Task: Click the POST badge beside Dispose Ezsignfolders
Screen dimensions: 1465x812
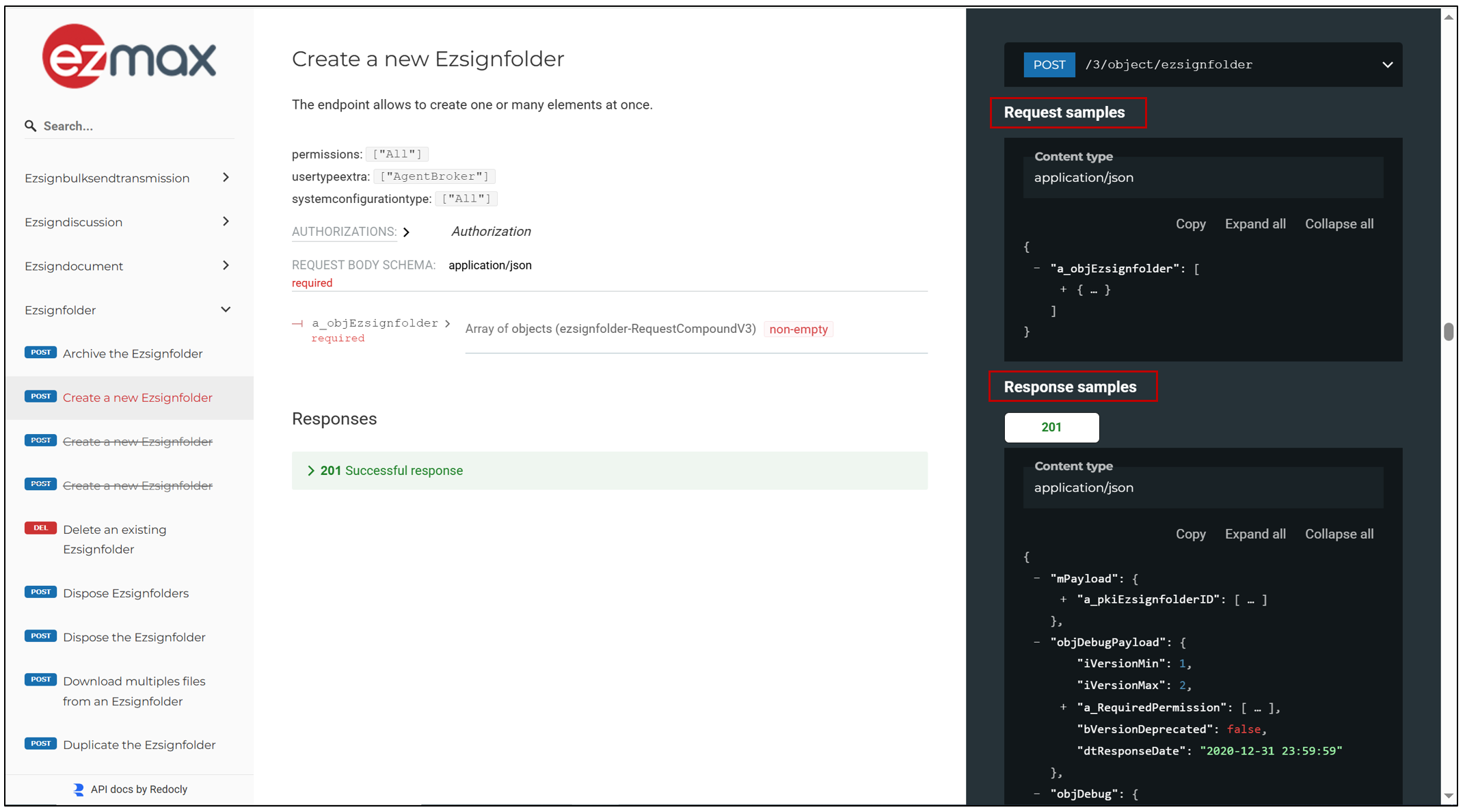Action: [40, 592]
